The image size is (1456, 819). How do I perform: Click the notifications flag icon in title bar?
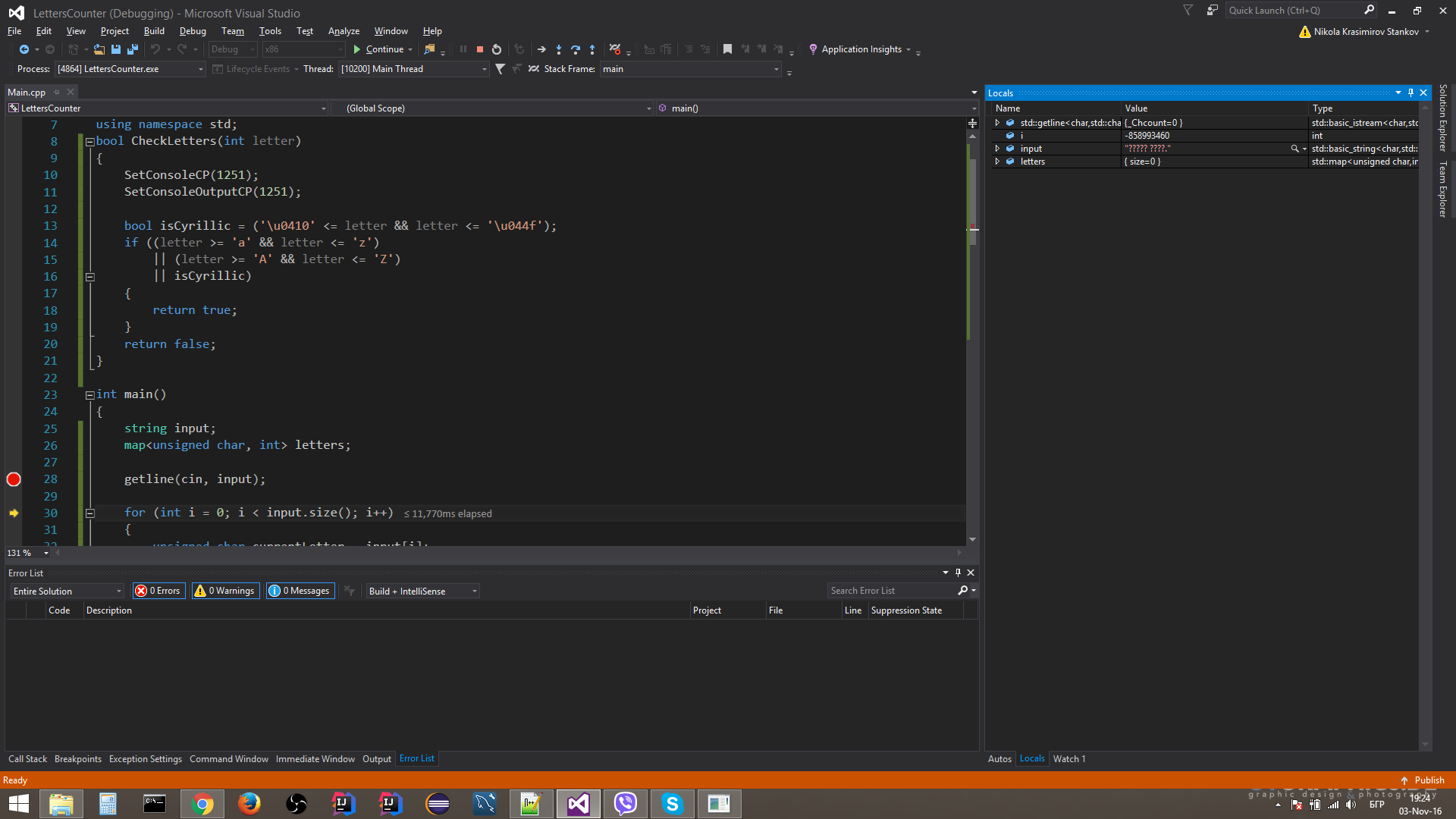[1188, 11]
